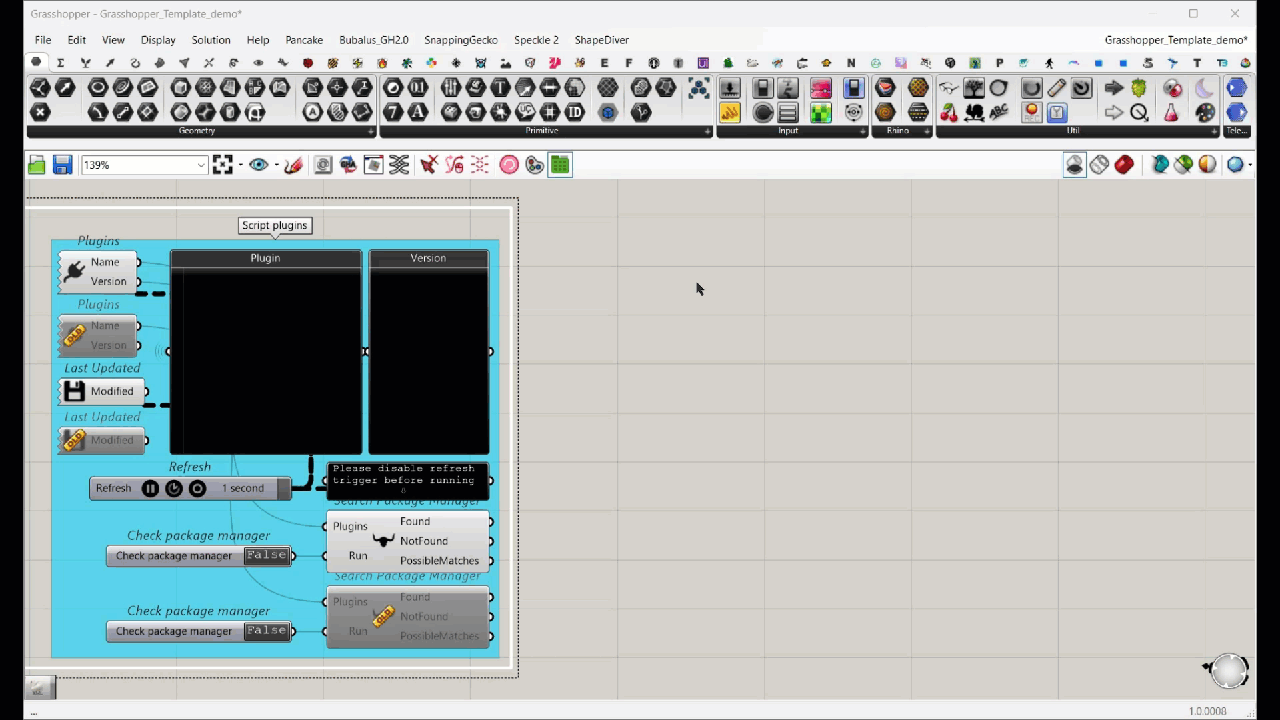Expand the Primitive panel with its plus
This screenshot has width=1280, height=720.
click(708, 131)
